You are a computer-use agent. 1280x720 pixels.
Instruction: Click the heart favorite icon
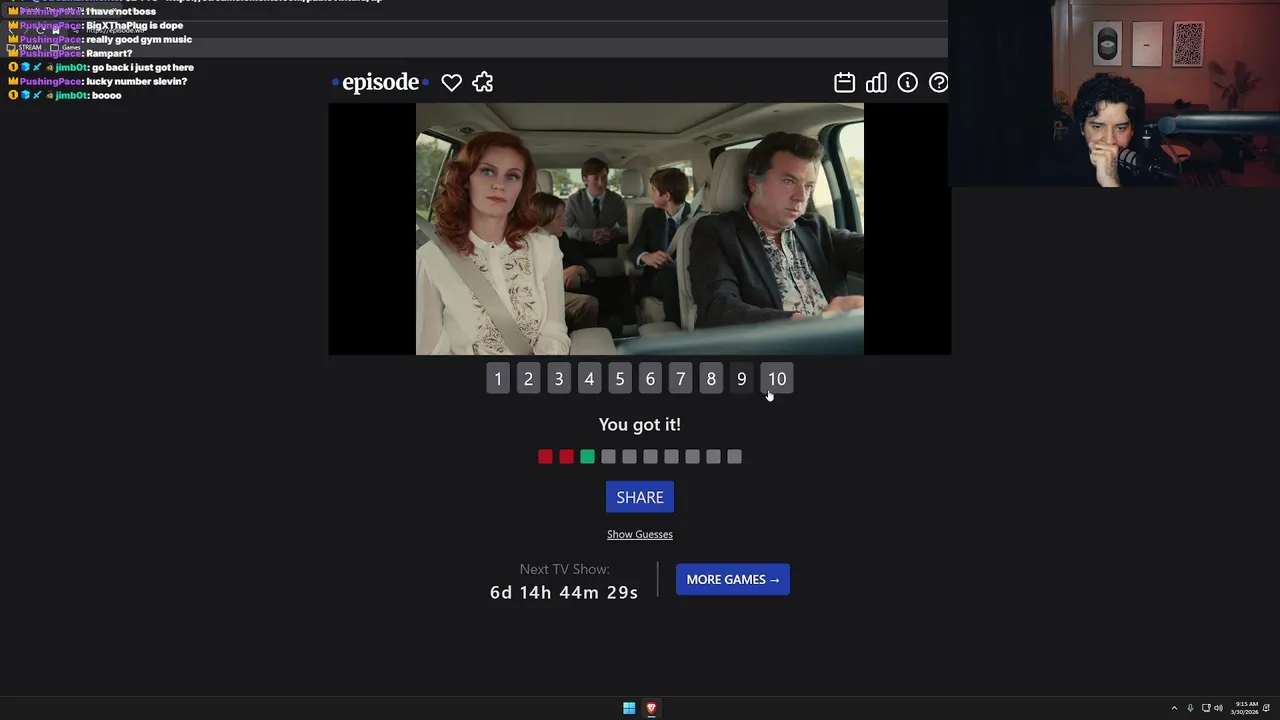(451, 83)
